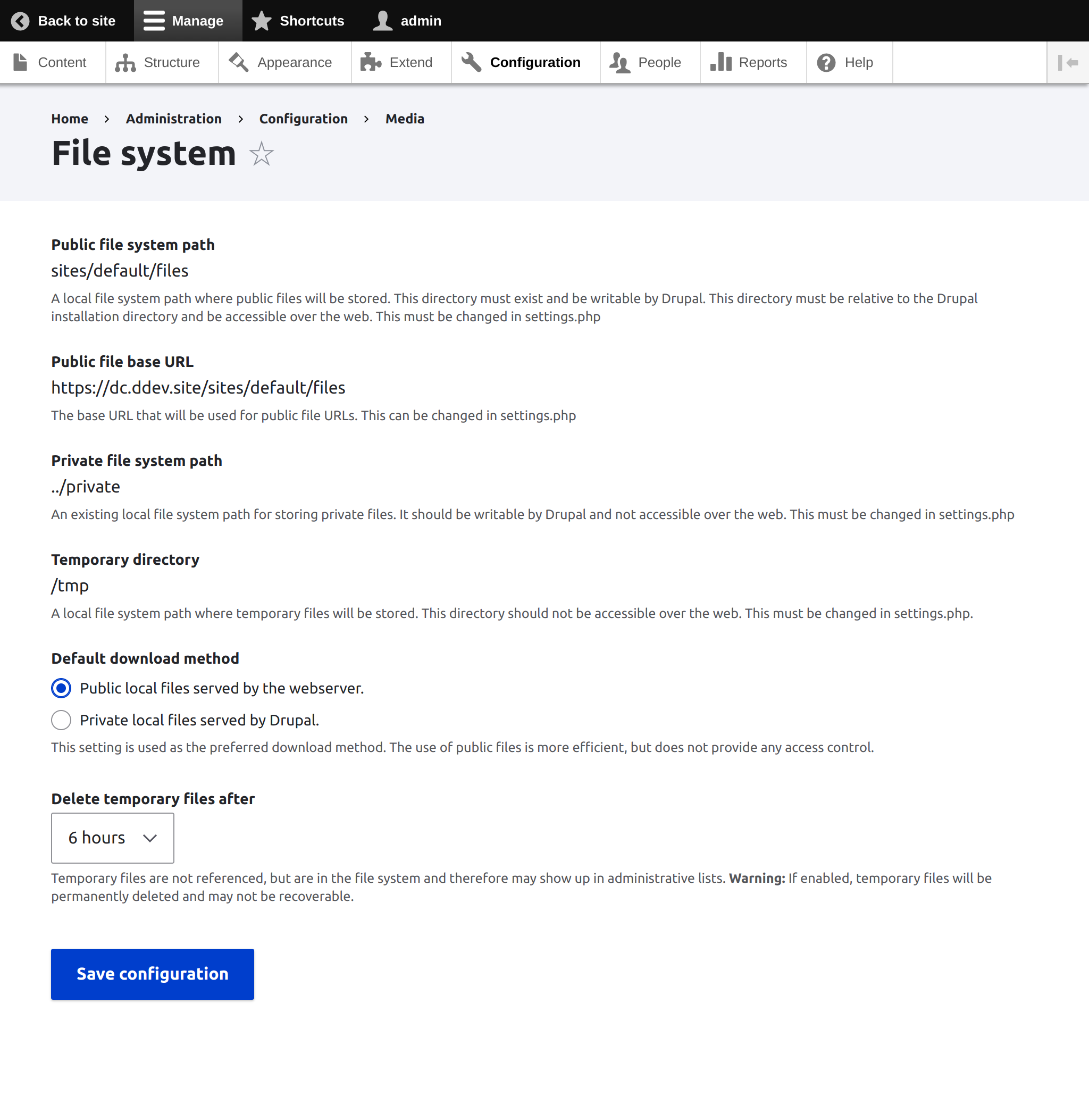1089x1120 pixels.
Task: Click the 6 hours dropdown chevron
Action: [x=150, y=838]
